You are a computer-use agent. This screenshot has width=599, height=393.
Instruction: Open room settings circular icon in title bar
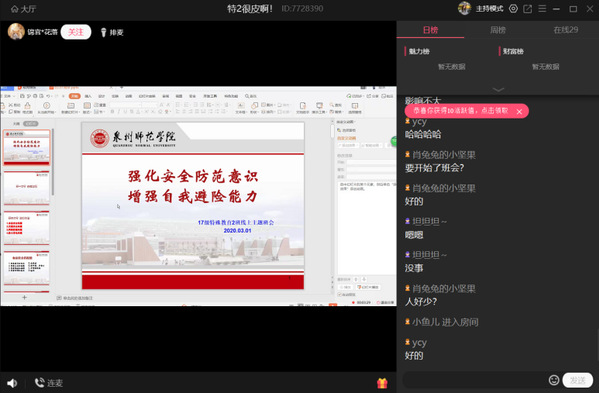tap(513, 8)
